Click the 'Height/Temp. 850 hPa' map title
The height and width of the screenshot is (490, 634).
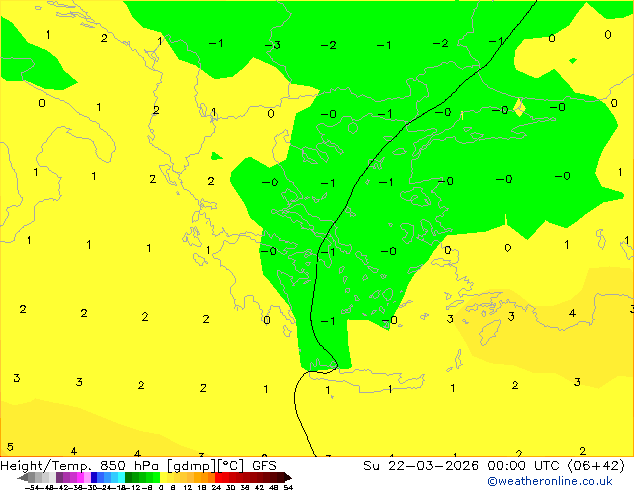point(80,466)
